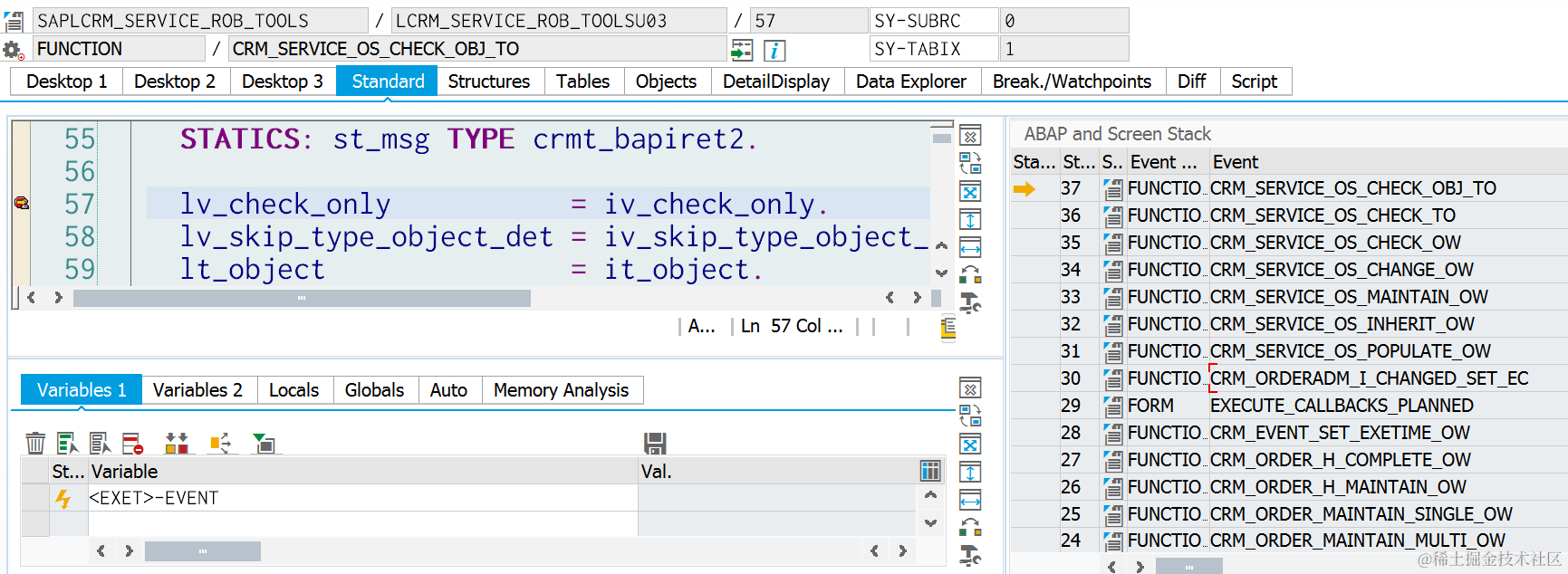1568x574 pixels.
Task: Click the delete row icon with red minus
Action: pos(133,443)
